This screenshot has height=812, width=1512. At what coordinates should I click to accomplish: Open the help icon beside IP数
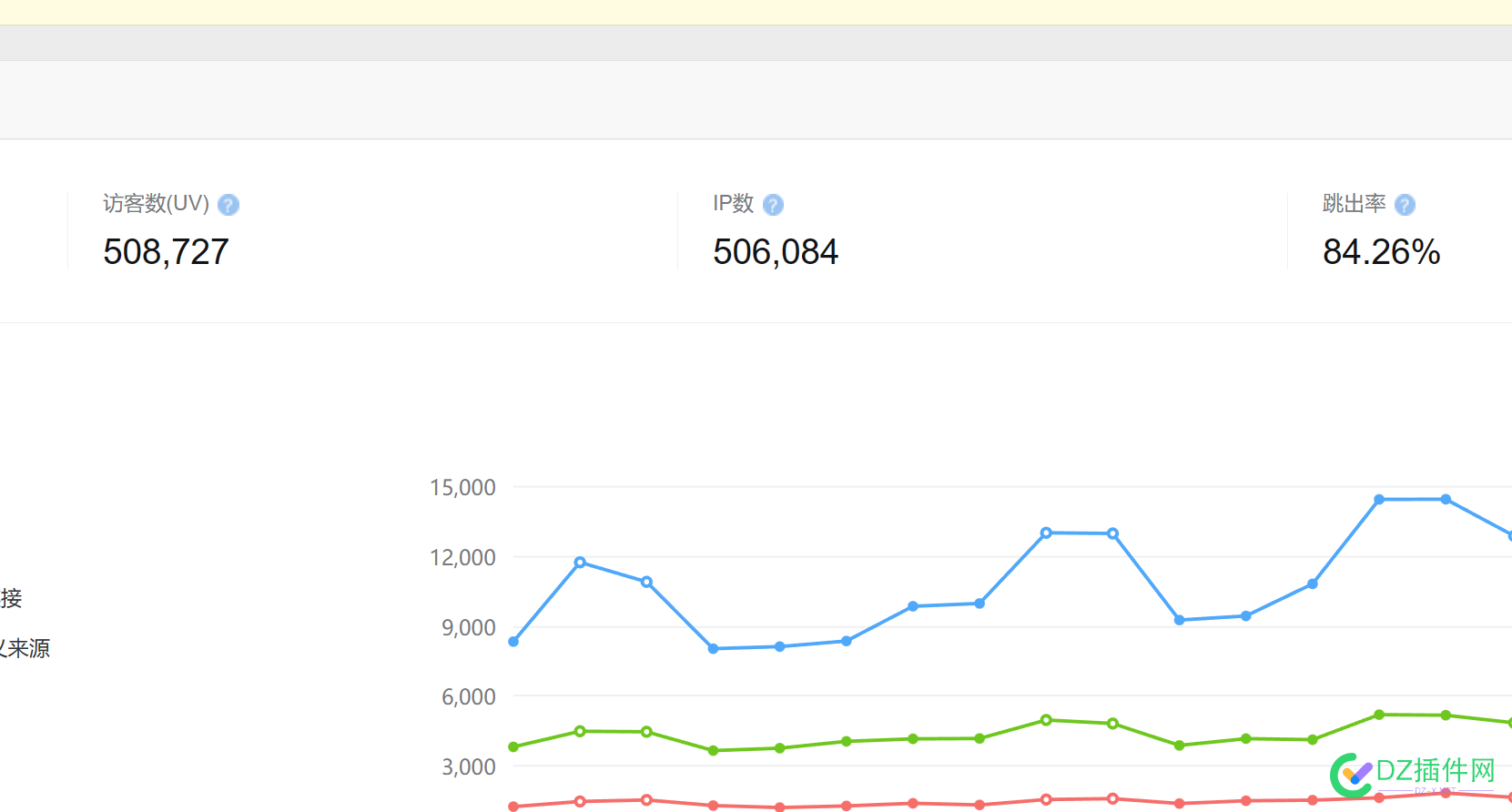(x=773, y=205)
